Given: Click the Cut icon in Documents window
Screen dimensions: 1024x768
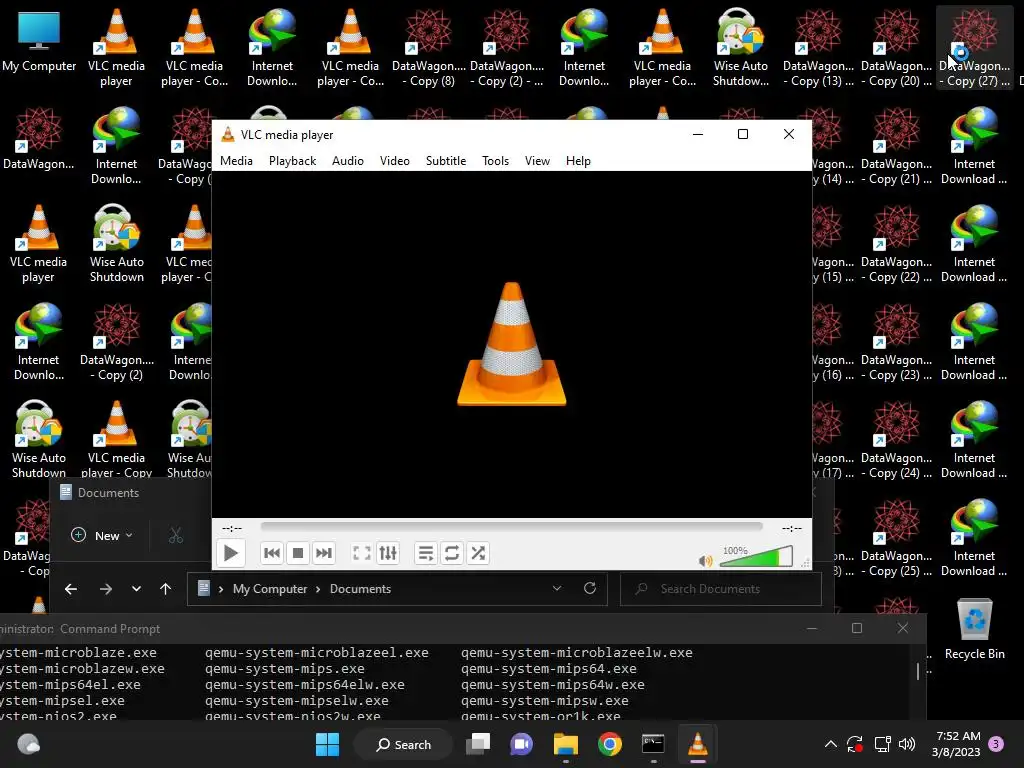Looking at the screenshot, I should 176,536.
